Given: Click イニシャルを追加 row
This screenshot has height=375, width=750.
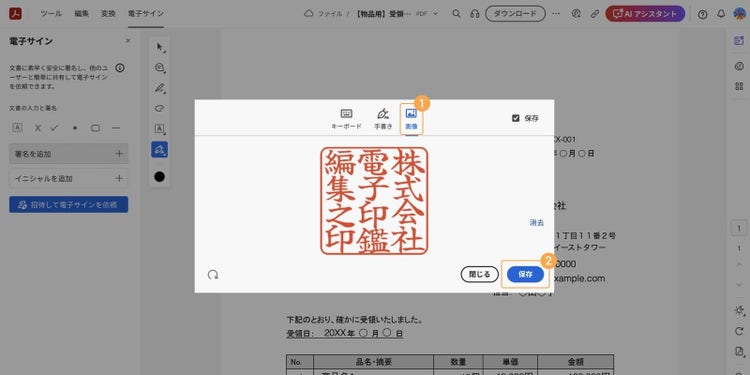Looking at the screenshot, I should click(x=69, y=178).
